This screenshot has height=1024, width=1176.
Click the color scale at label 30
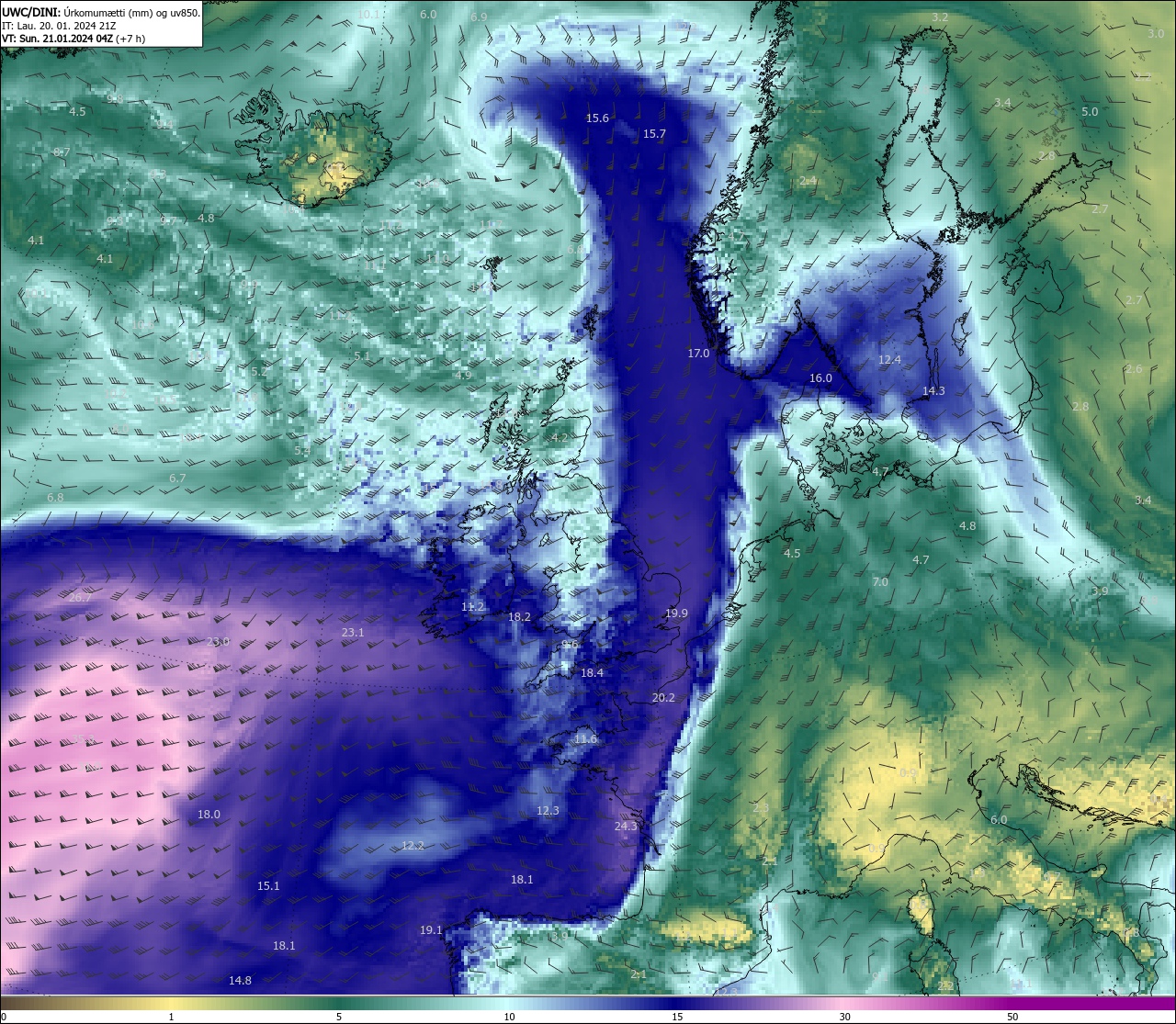[x=844, y=1017]
